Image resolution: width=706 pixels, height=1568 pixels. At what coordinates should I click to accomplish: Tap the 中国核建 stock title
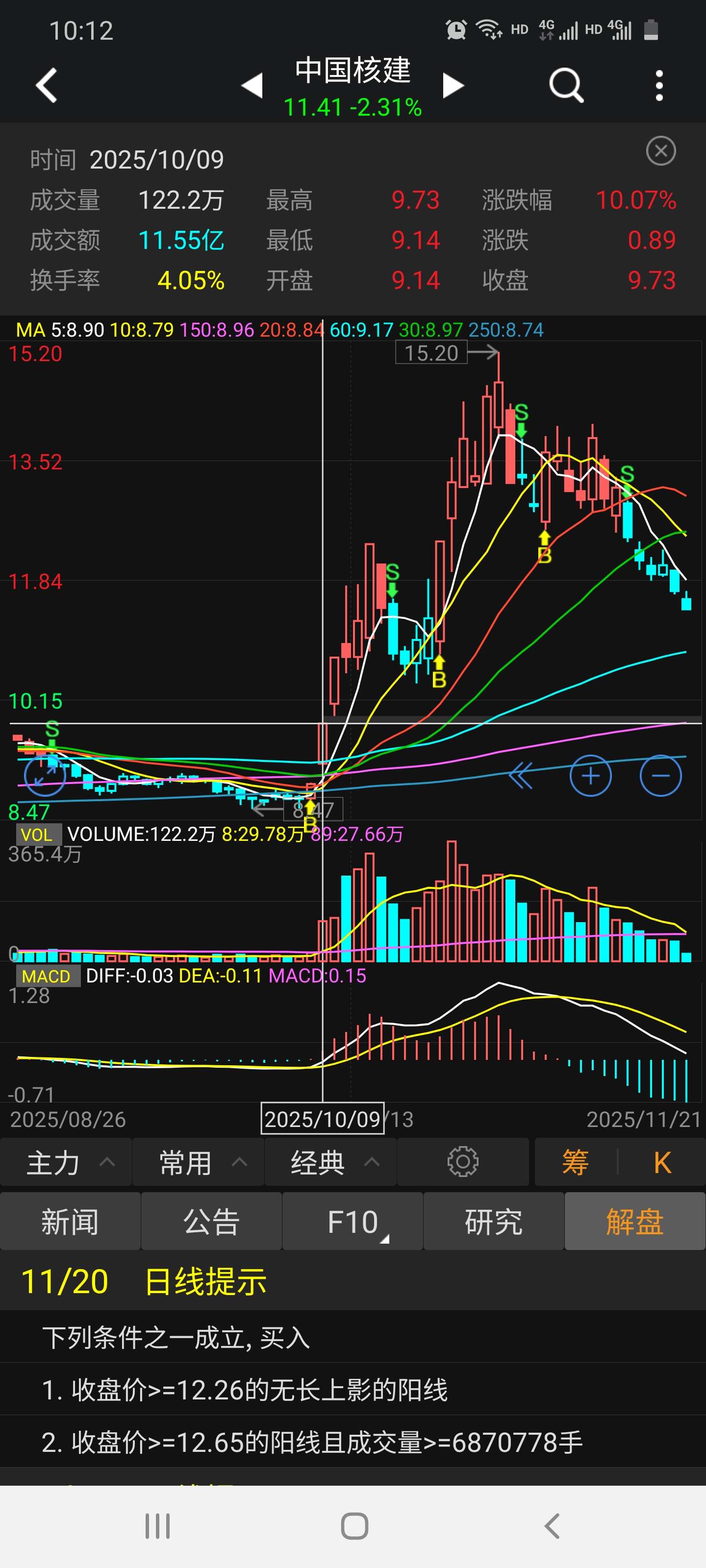(353, 70)
